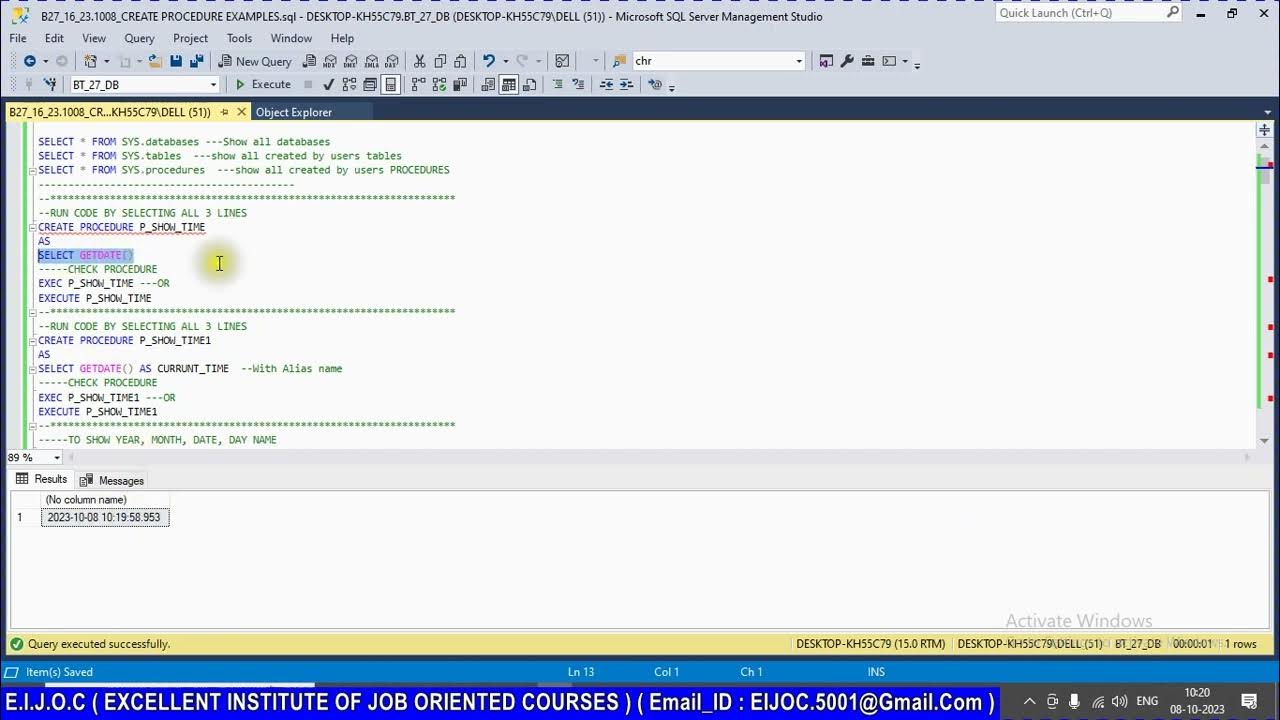Viewport: 1280px width, 720px height.
Task: Open the Window menu
Action: [x=291, y=38]
